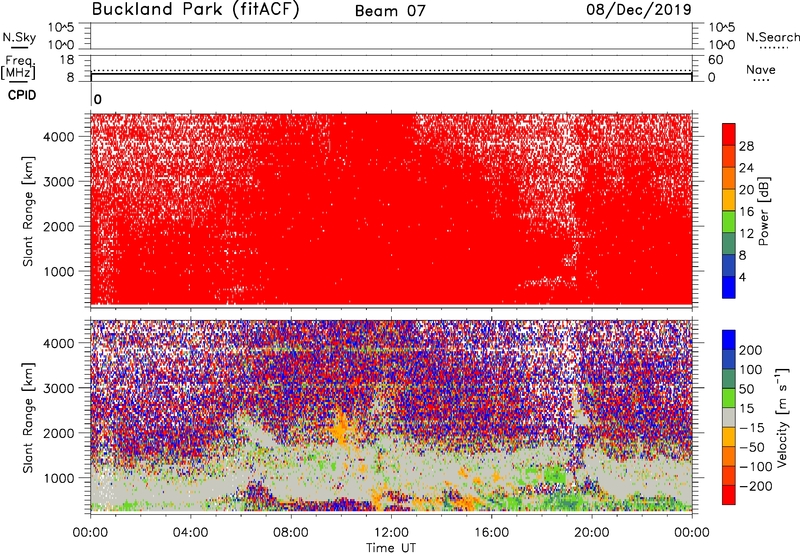Click the 'Time UT' axis title
The image size is (800, 554).
point(391,548)
